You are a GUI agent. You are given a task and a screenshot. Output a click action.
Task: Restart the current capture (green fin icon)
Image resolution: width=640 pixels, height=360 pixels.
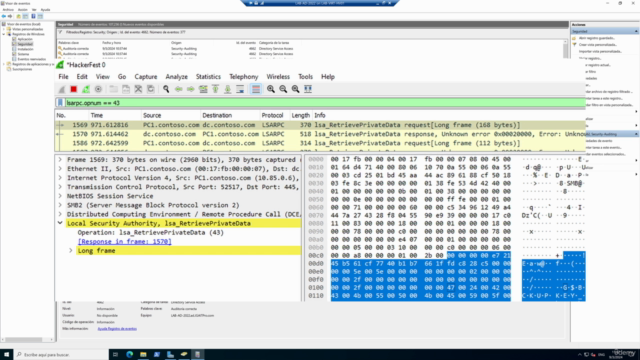coord(86,89)
